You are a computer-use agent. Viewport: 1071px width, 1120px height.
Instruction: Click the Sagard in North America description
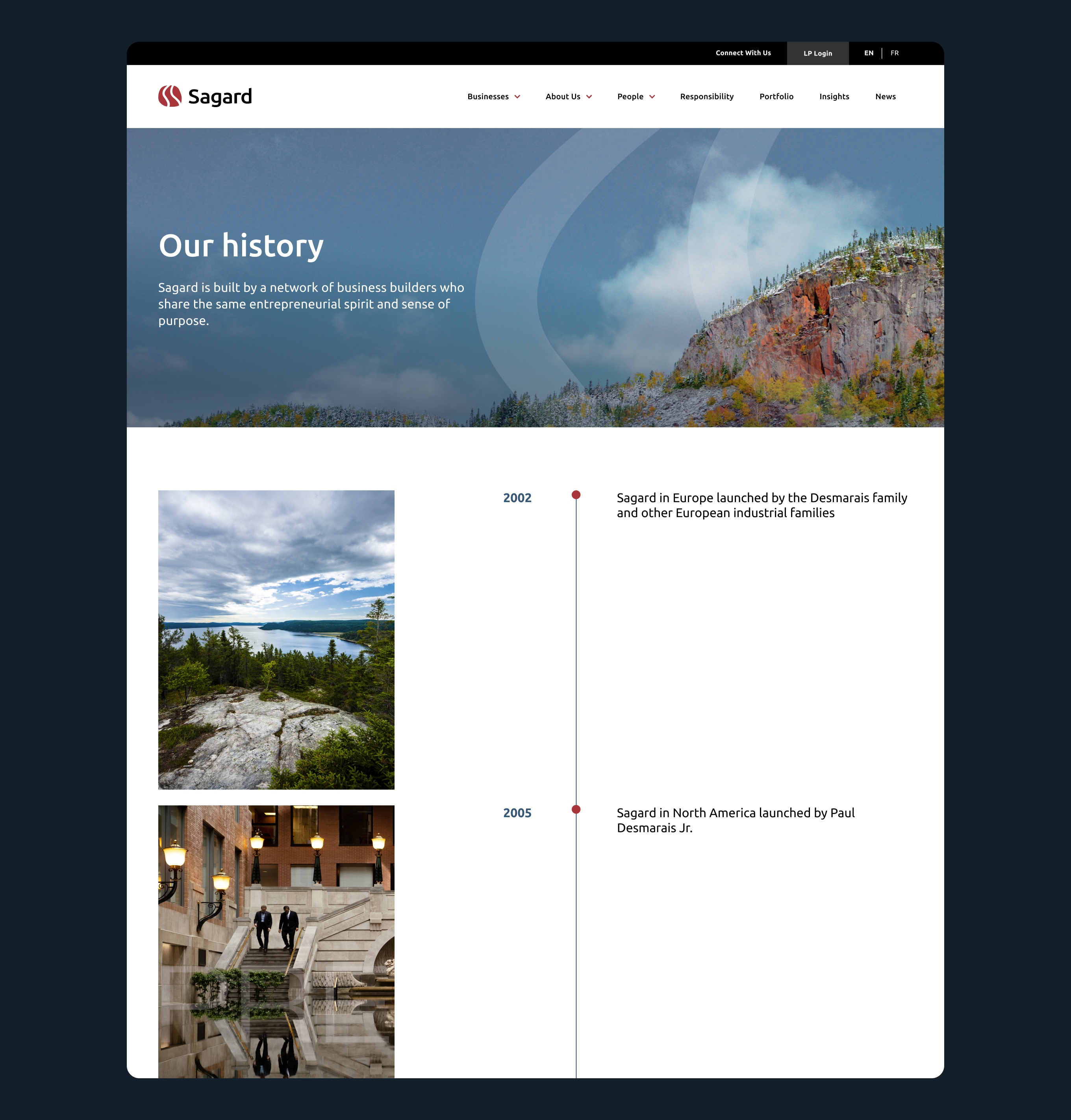(x=735, y=820)
